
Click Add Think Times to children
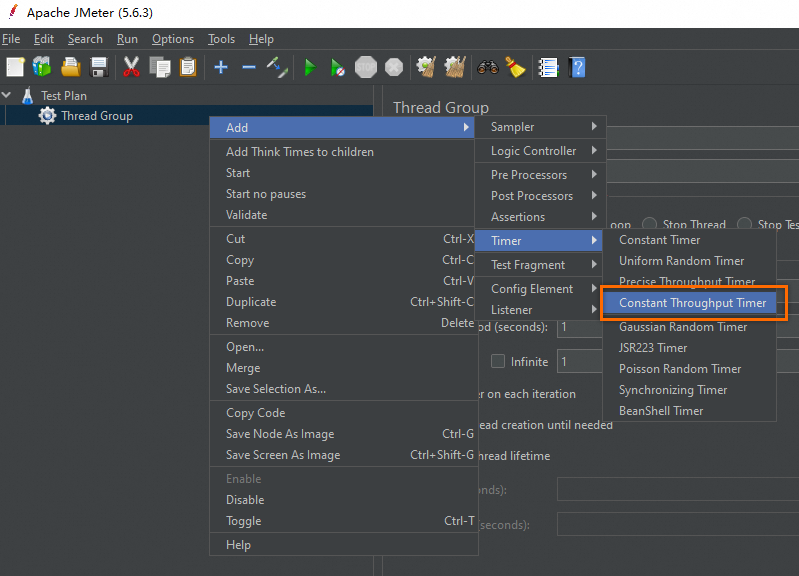tap(343, 152)
